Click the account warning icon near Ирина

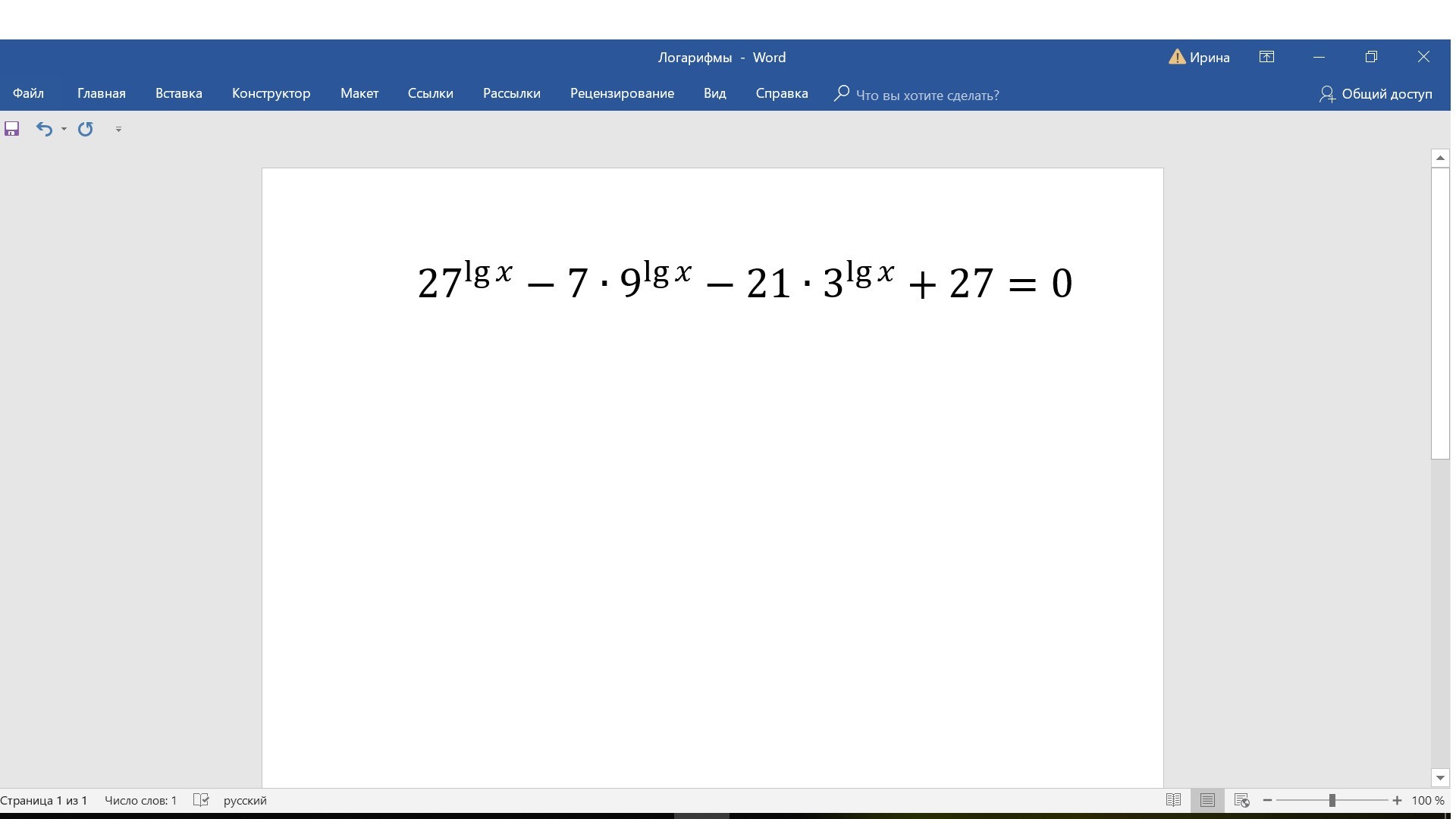coord(1176,57)
